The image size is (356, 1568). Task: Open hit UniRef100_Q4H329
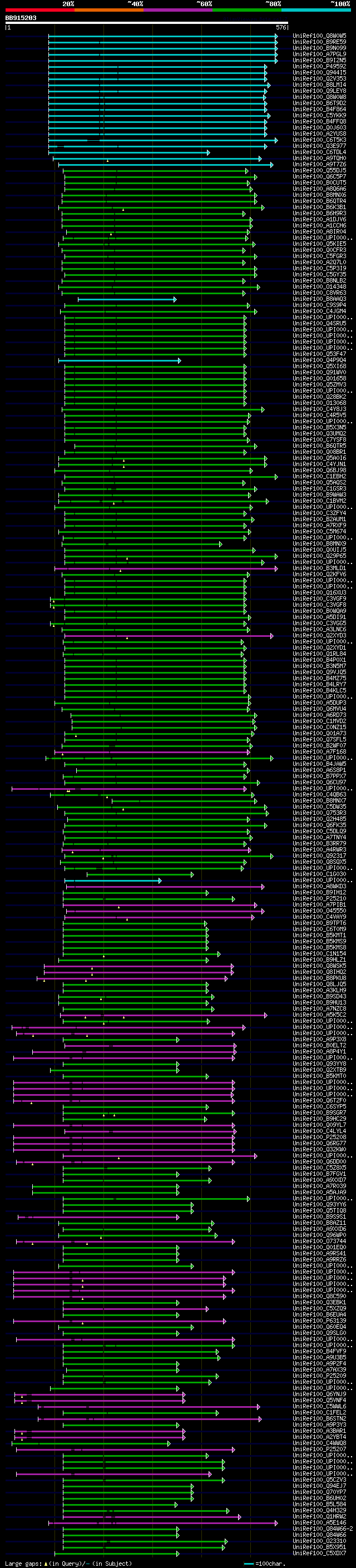[319, 1510]
